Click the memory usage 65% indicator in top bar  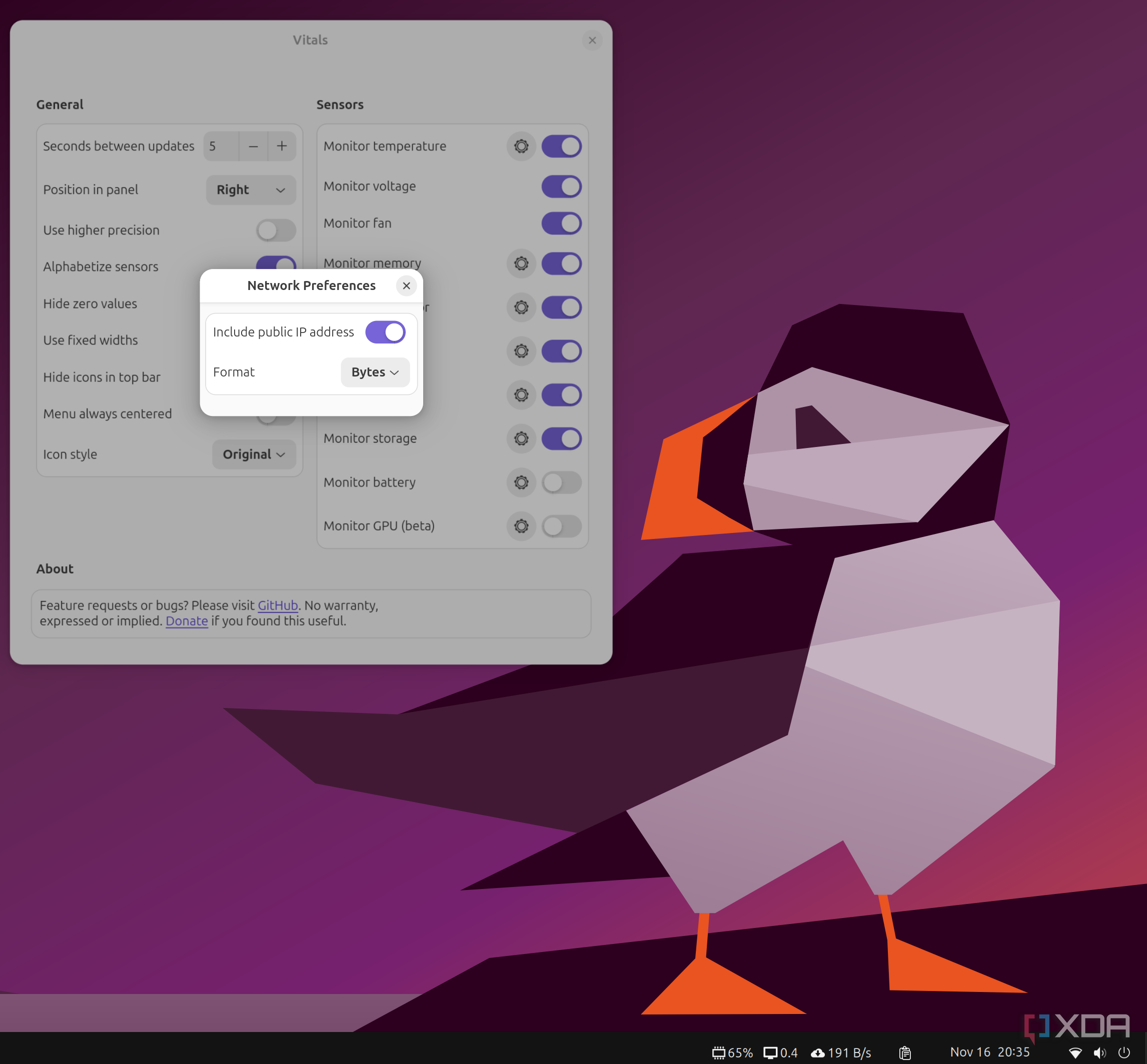[732, 1053]
